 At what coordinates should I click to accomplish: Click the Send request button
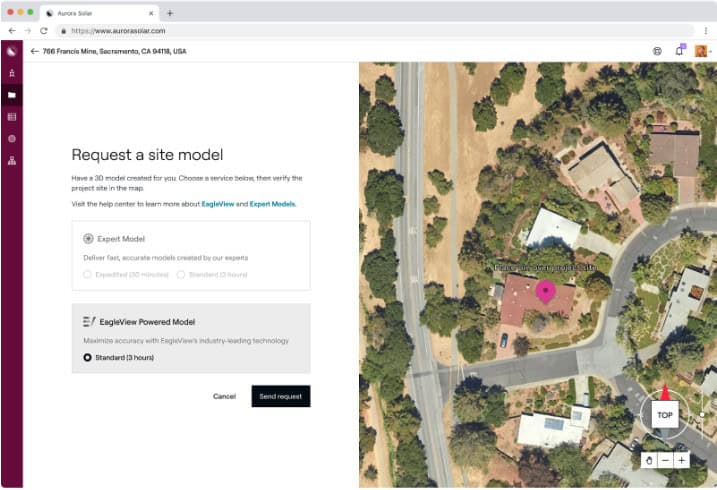(x=281, y=396)
